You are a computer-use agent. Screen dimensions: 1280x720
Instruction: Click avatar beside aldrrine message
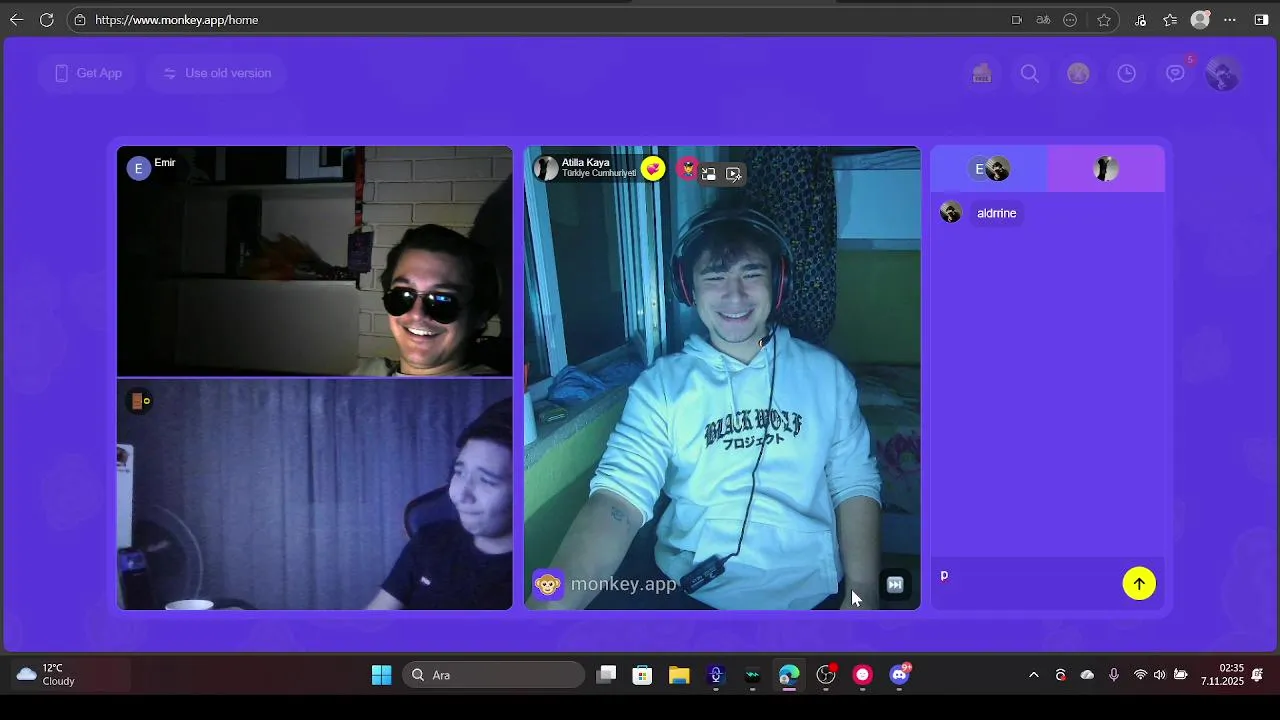[x=951, y=212]
